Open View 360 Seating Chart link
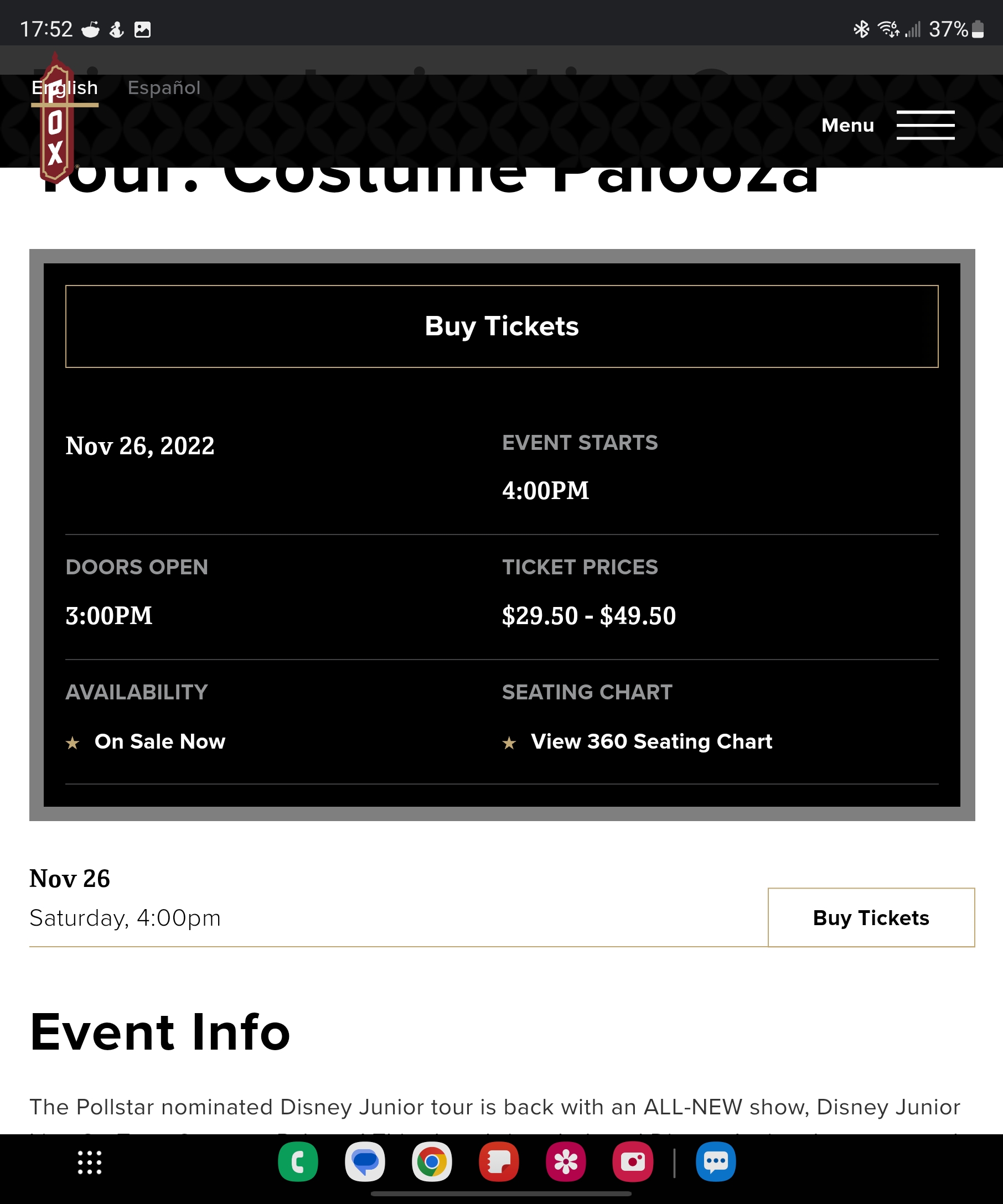This screenshot has height=1204, width=1003. click(x=652, y=741)
